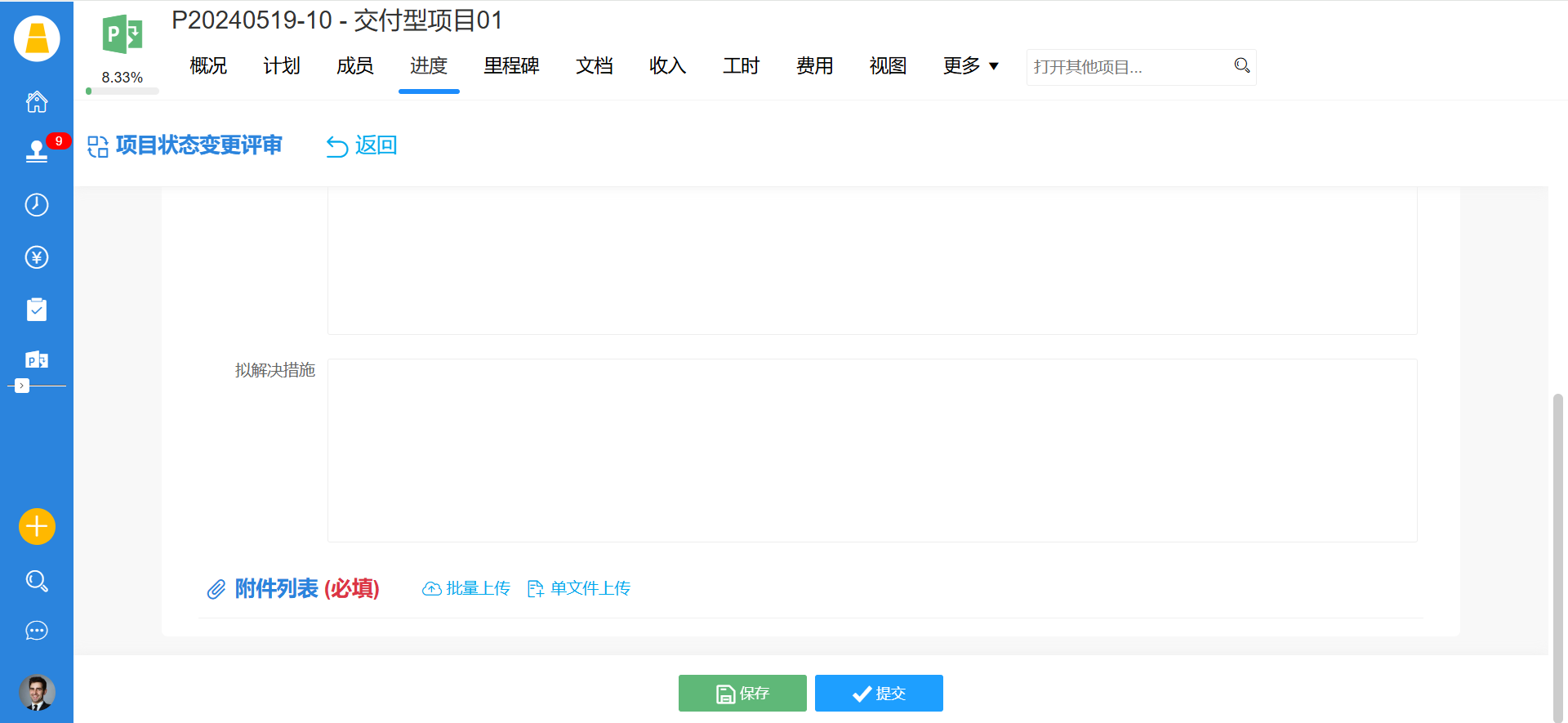This screenshot has height=723, width=1568.
Task: Click the green 保存 button
Action: tap(742, 694)
